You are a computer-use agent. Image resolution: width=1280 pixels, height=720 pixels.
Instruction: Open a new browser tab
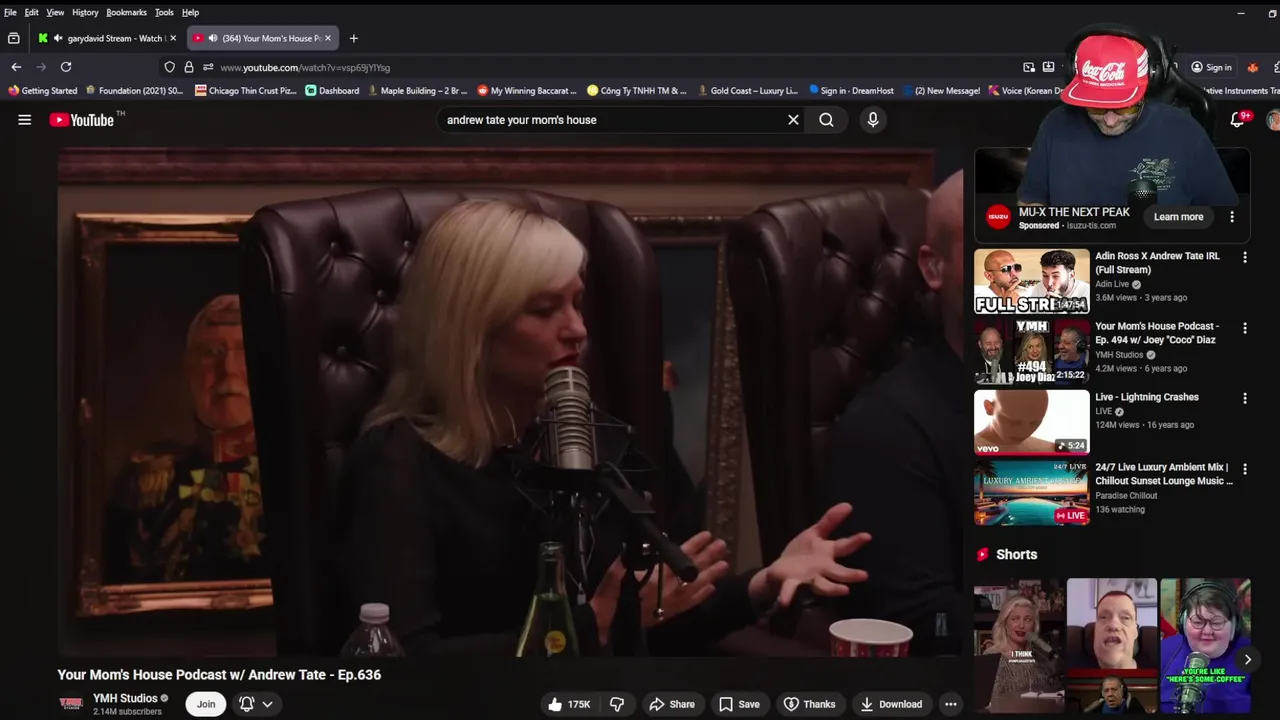[353, 38]
